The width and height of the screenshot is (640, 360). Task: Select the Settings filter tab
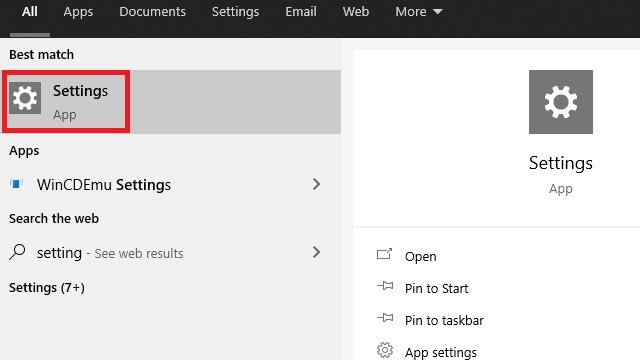(x=236, y=12)
